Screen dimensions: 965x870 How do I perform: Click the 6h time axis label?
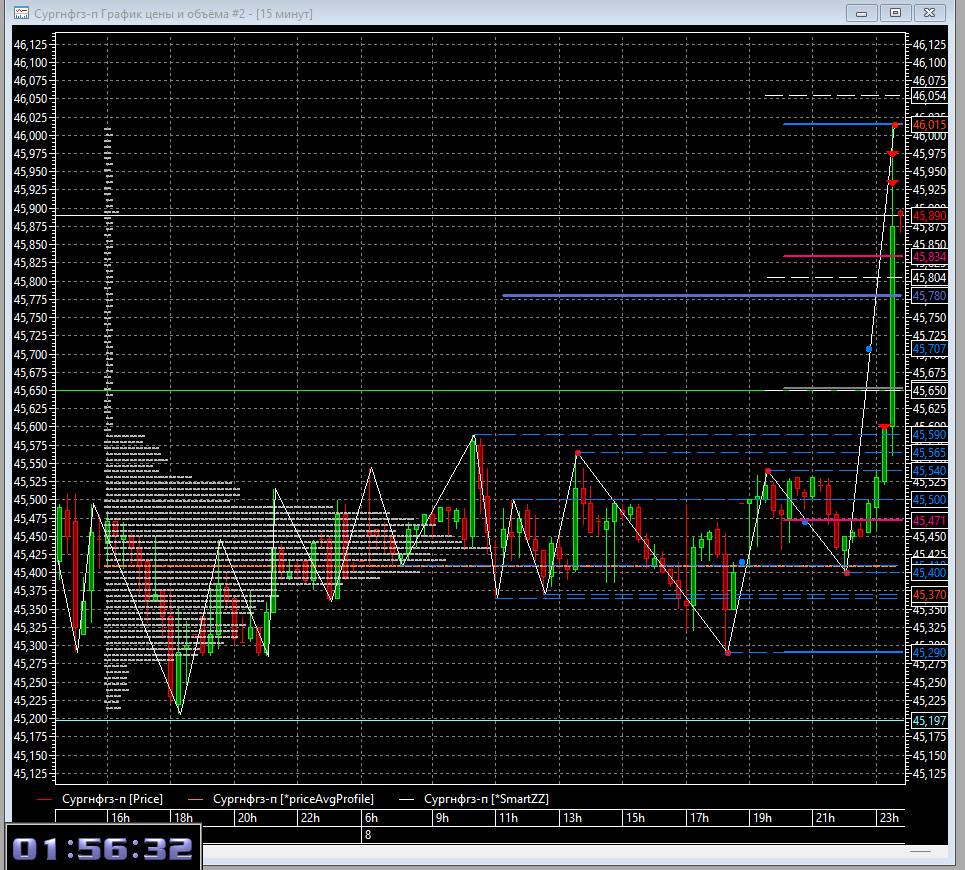[371, 818]
